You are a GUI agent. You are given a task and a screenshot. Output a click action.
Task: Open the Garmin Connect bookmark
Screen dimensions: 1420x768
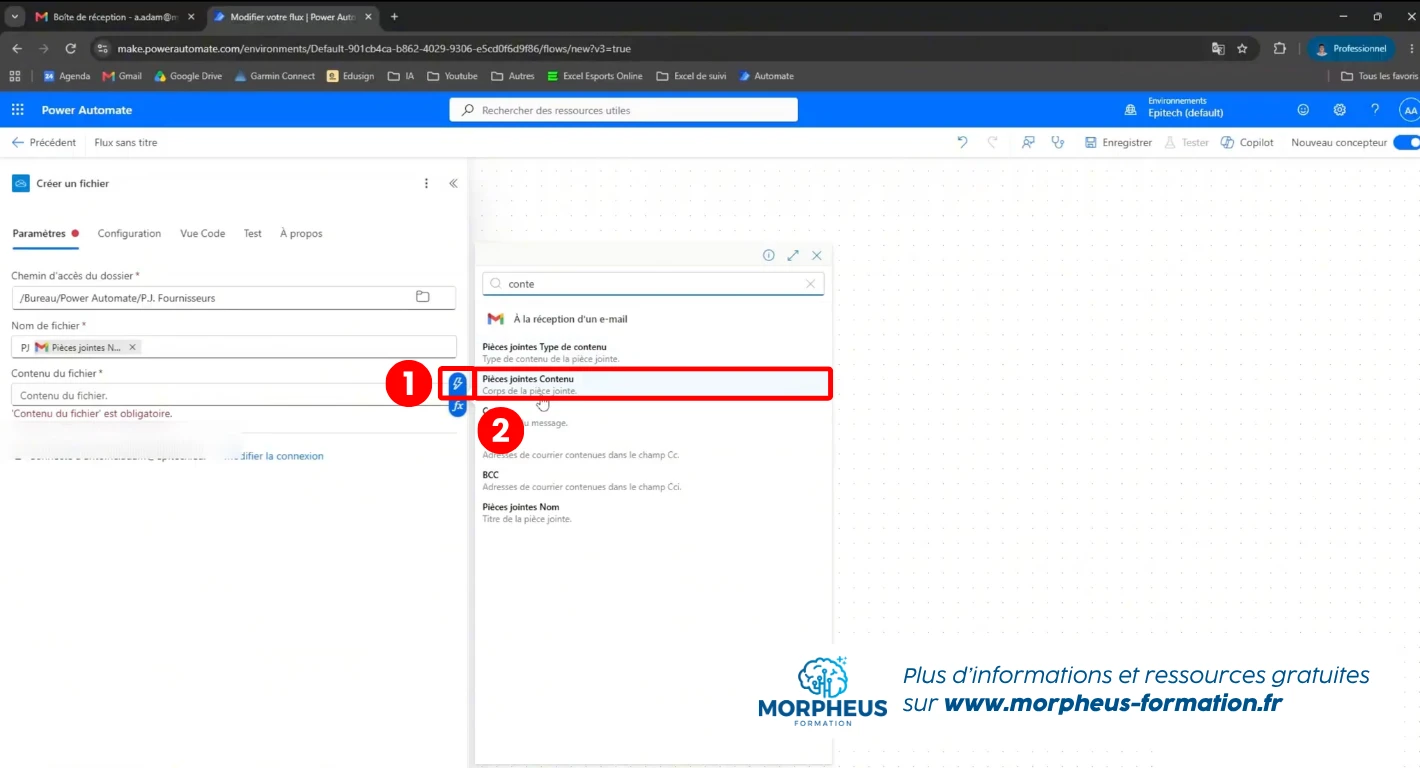click(275, 76)
